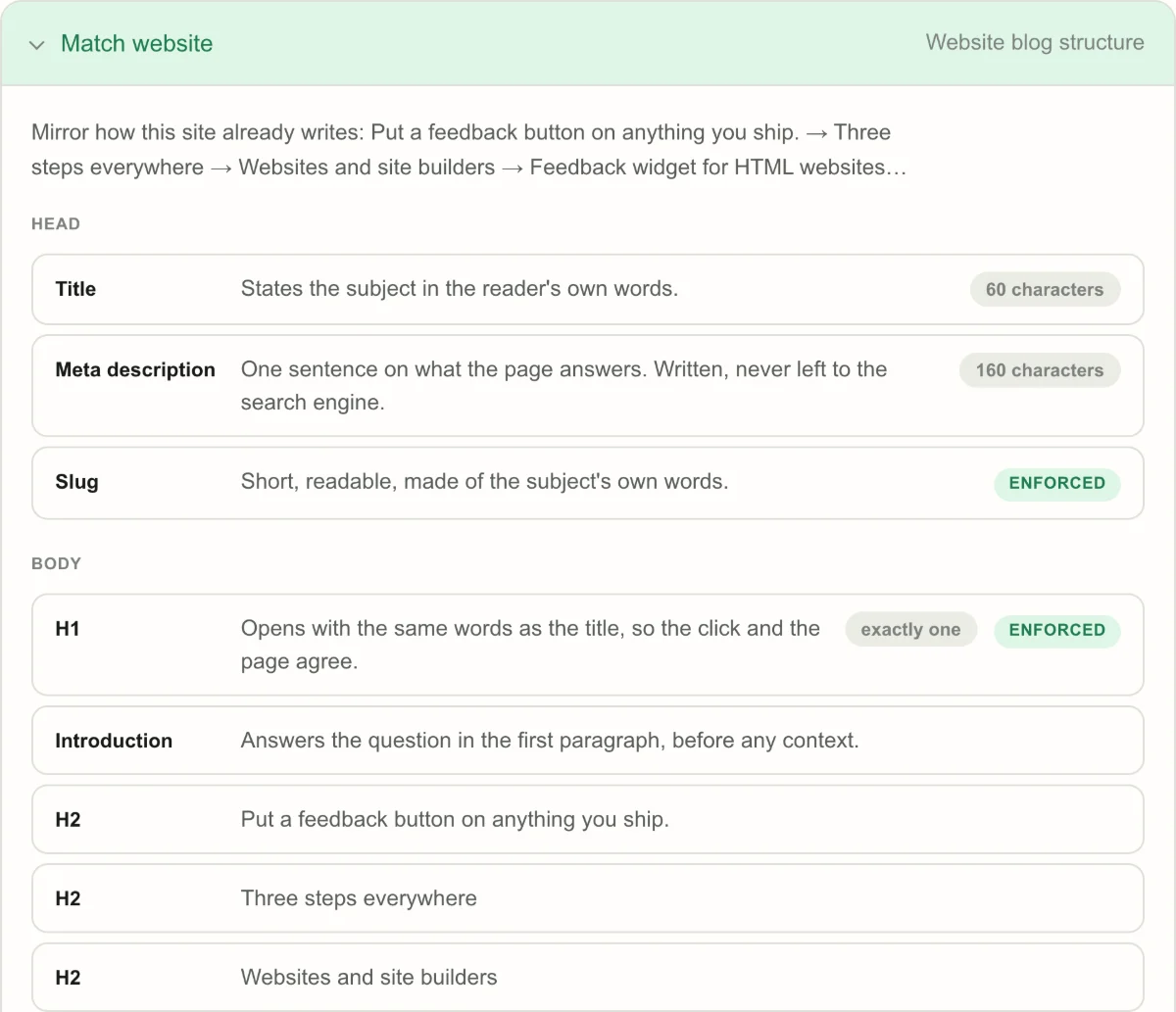Click the Match website heading

pos(136,43)
